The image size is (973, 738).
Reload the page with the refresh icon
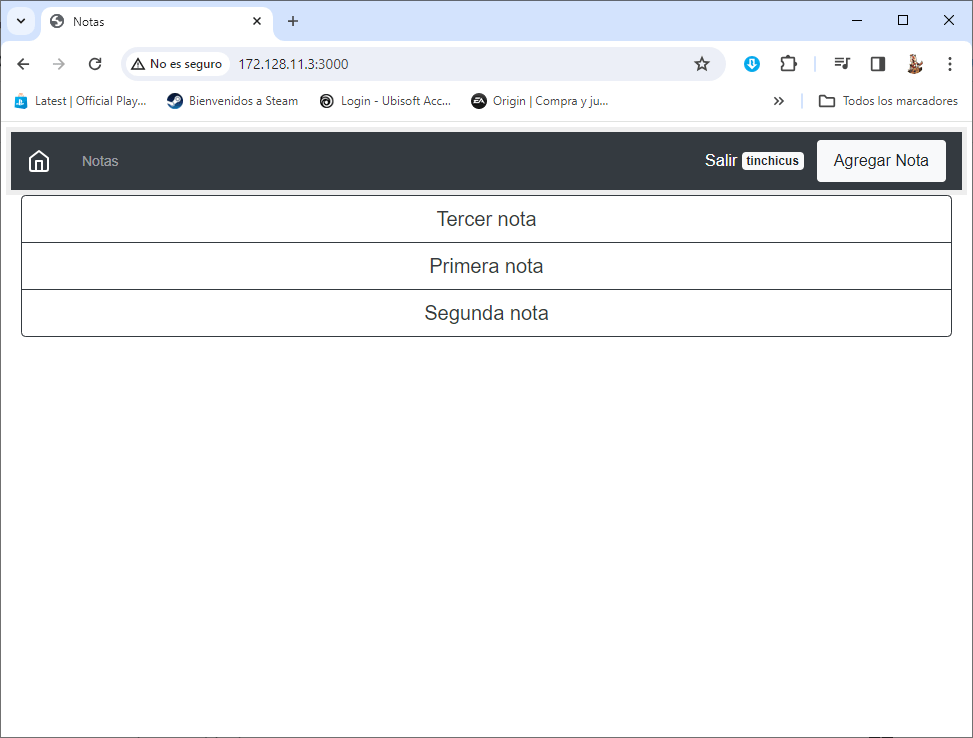pyautogui.click(x=95, y=64)
